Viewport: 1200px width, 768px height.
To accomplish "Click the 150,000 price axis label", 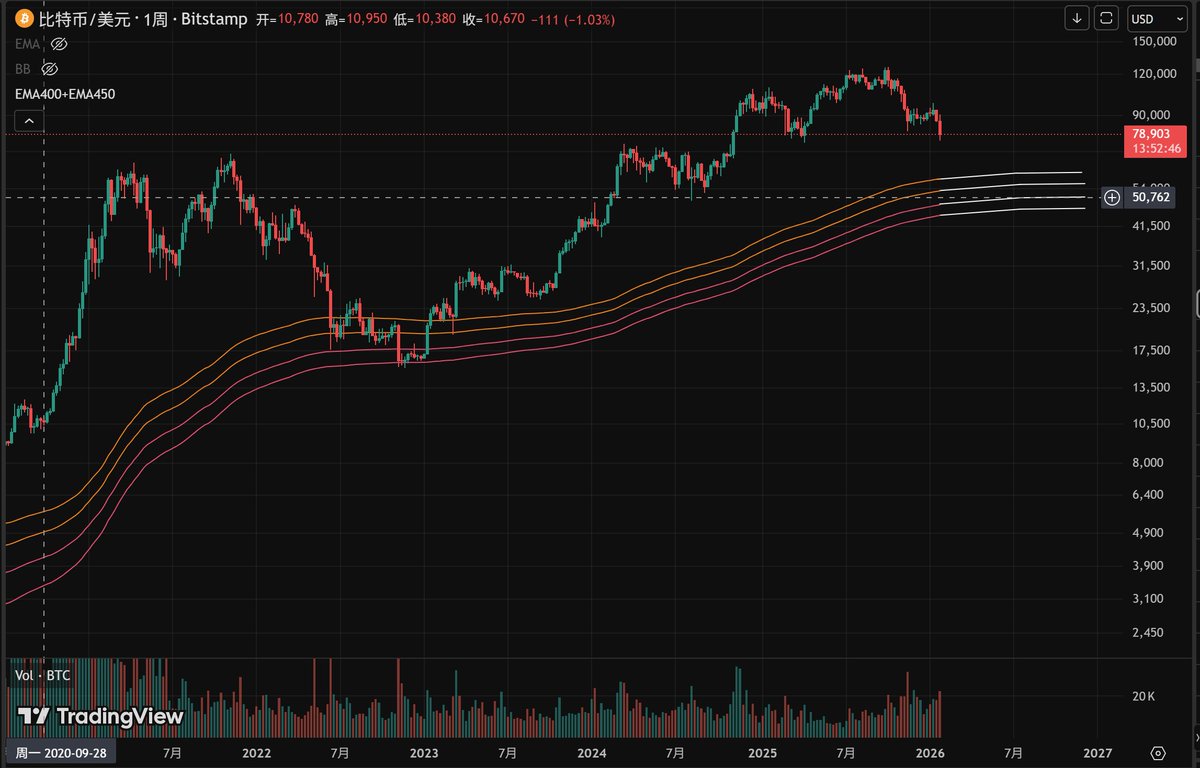I will tap(1152, 42).
